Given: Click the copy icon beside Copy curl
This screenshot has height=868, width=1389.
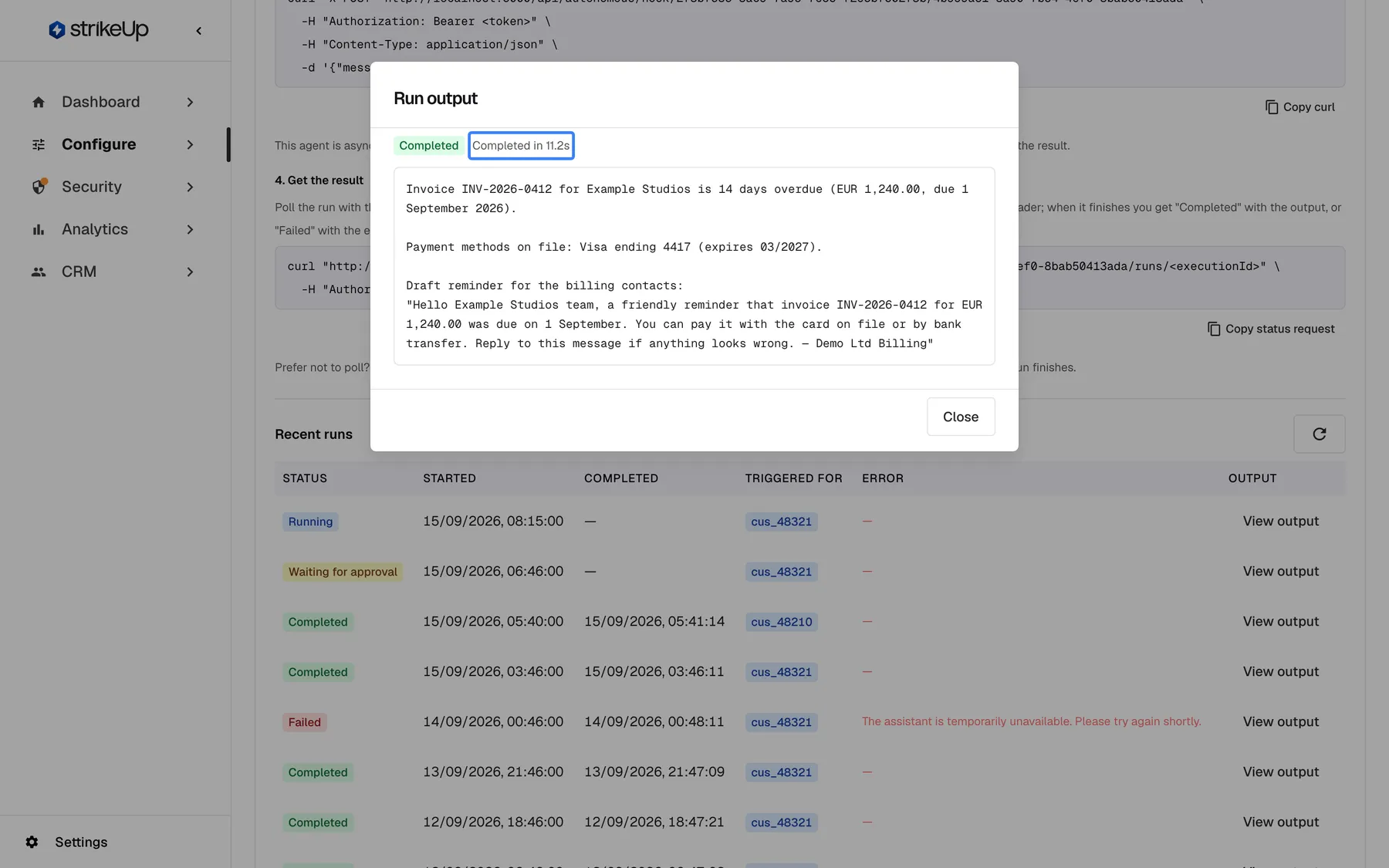Looking at the screenshot, I should 1271,107.
